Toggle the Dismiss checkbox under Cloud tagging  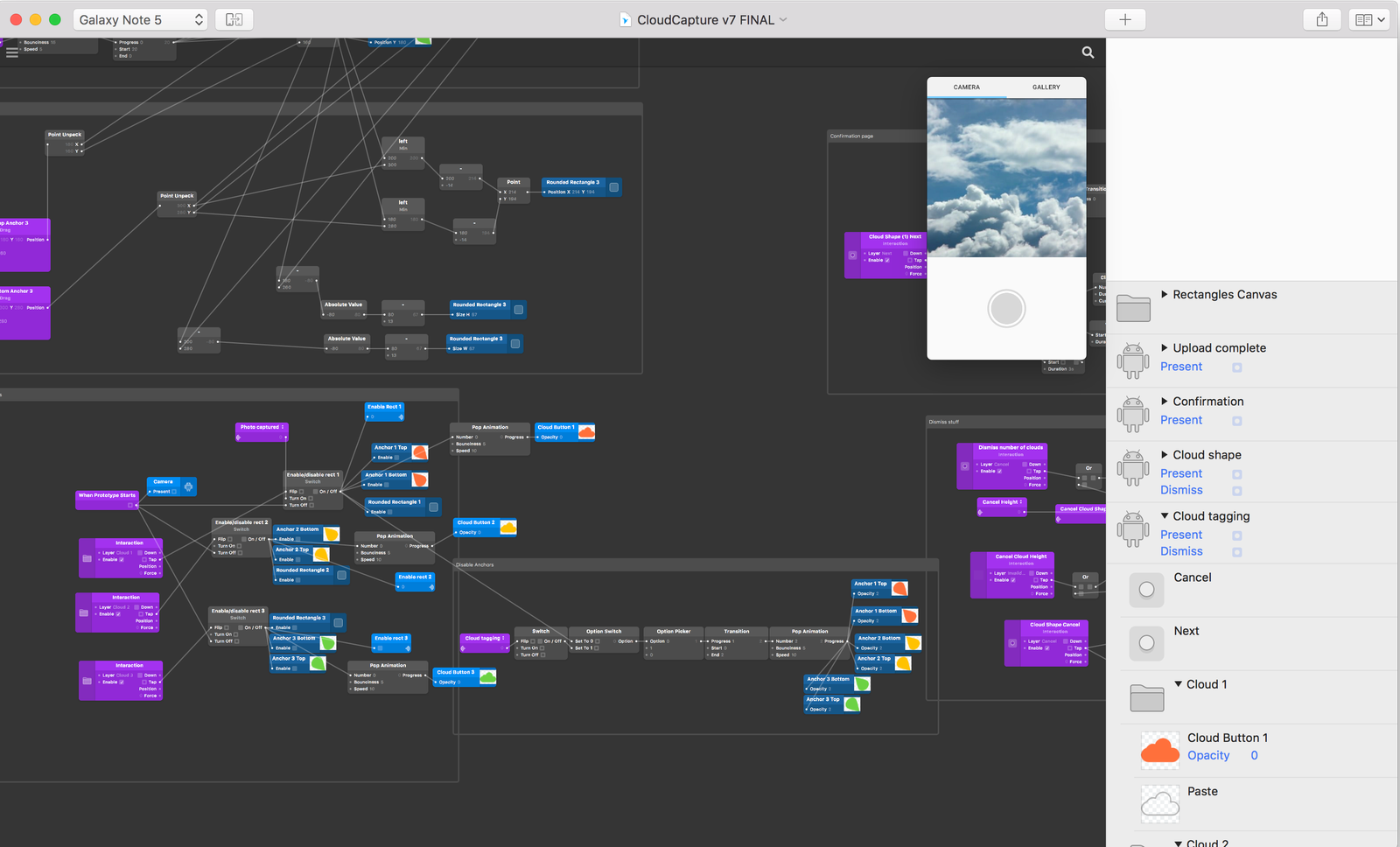[x=1237, y=552]
